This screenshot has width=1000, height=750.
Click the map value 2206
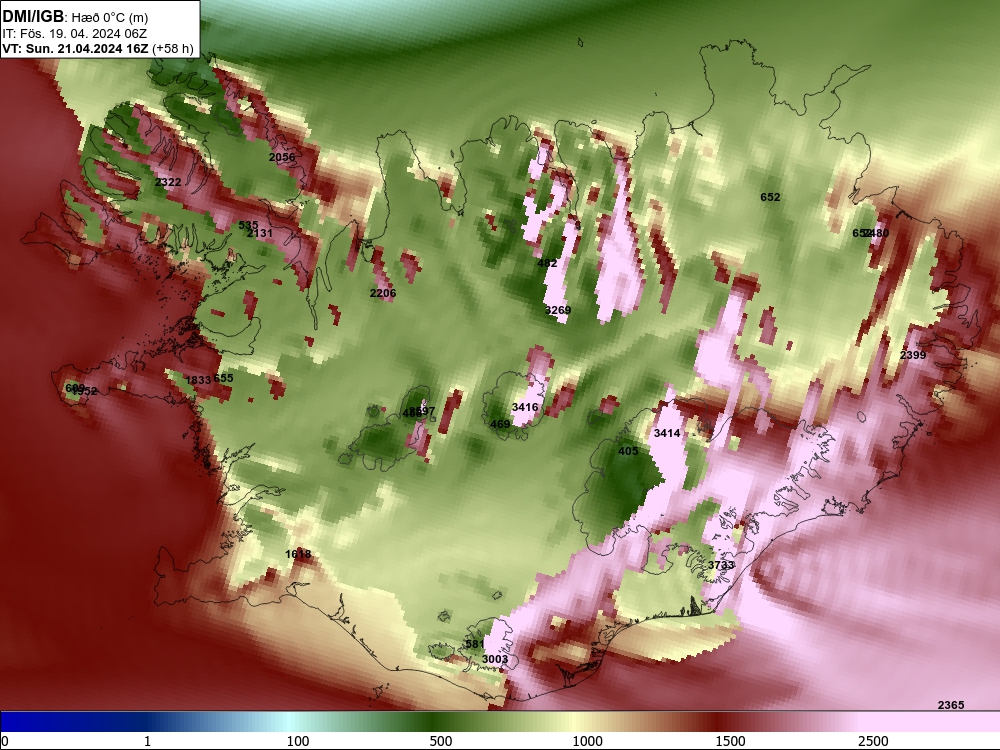click(383, 293)
